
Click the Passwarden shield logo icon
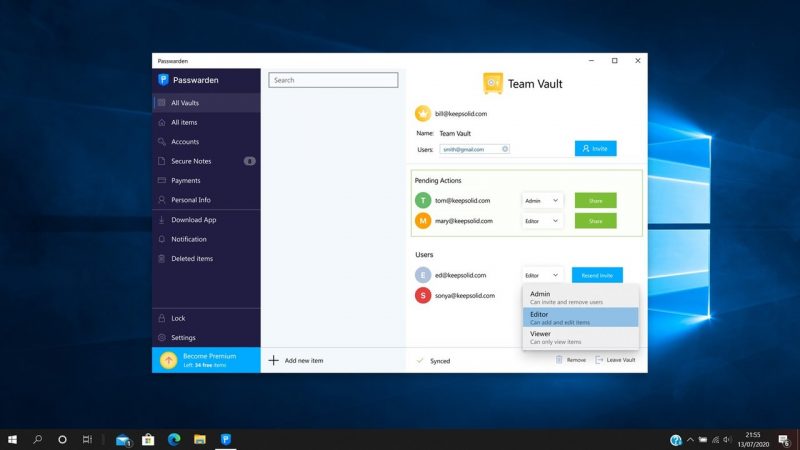click(x=163, y=80)
